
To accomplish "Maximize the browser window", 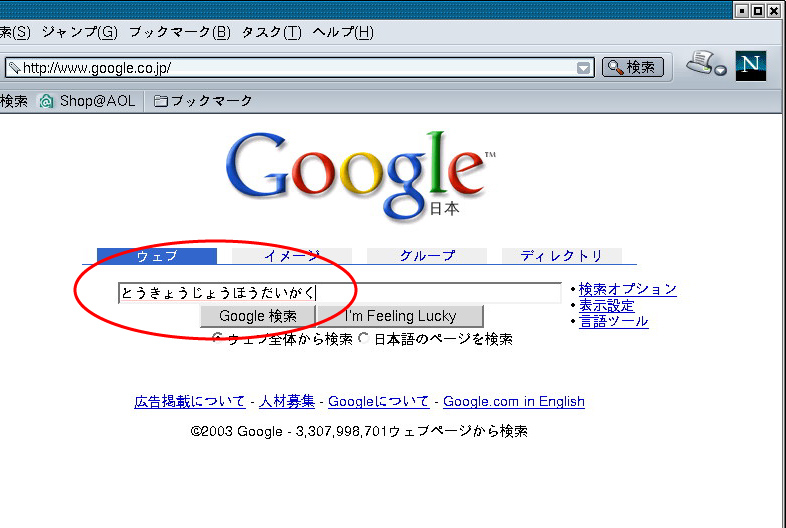I will pyautogui.click(x=758, y=11).
